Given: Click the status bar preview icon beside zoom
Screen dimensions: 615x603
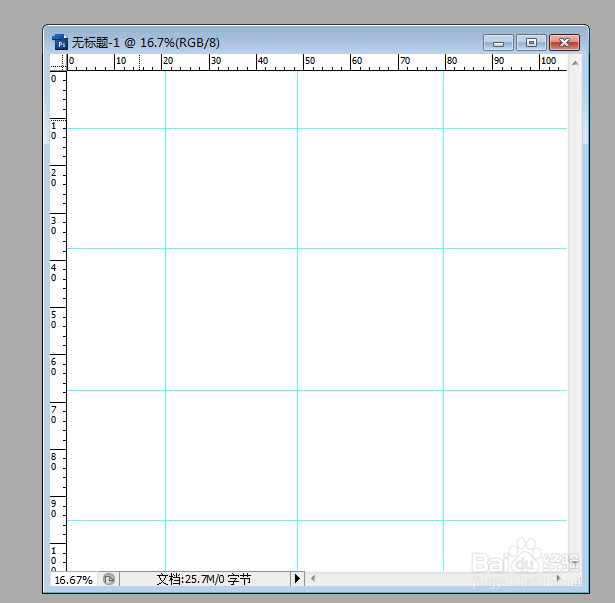Looking at the screenshot, I should click(109, 579).
